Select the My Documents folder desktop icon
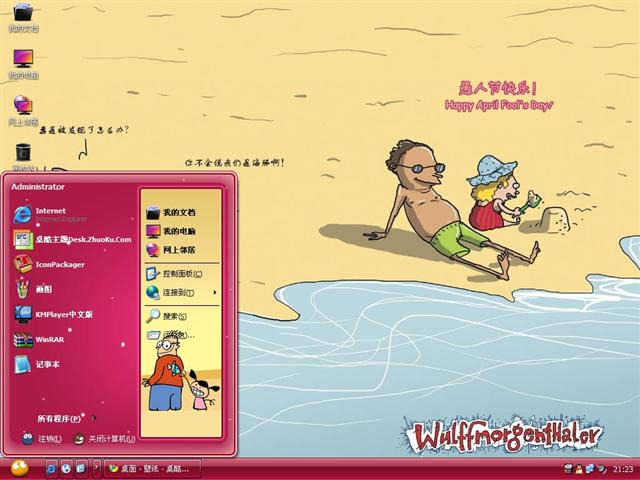This screenshot has width=640, height=480. (x=23, y=17)
